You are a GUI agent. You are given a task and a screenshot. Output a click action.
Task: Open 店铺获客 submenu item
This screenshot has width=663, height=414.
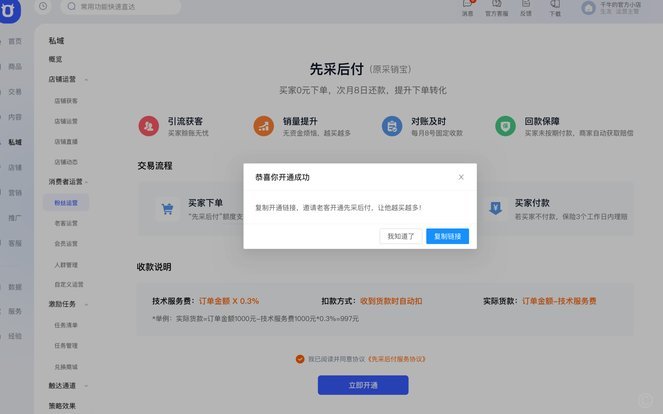click(x=66, y=101)
